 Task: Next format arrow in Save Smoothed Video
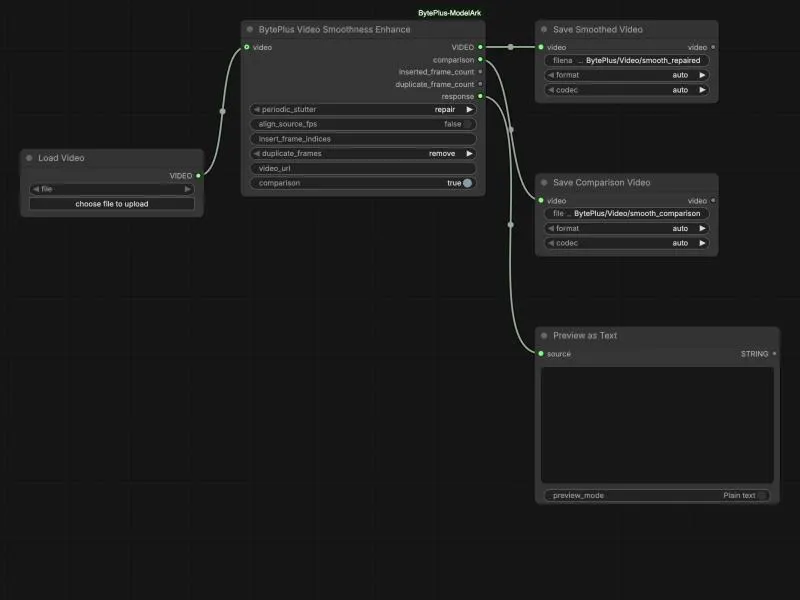(x=702, y=75)
